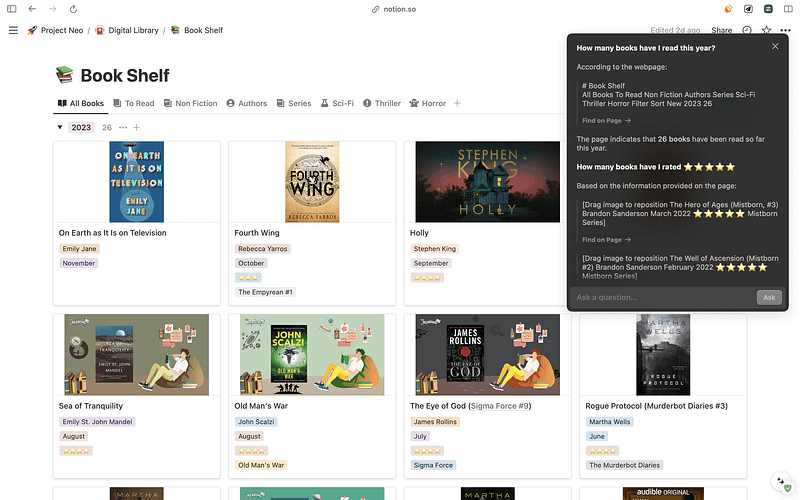
Task: Add a new item to 2023 group
Action: 136,128
